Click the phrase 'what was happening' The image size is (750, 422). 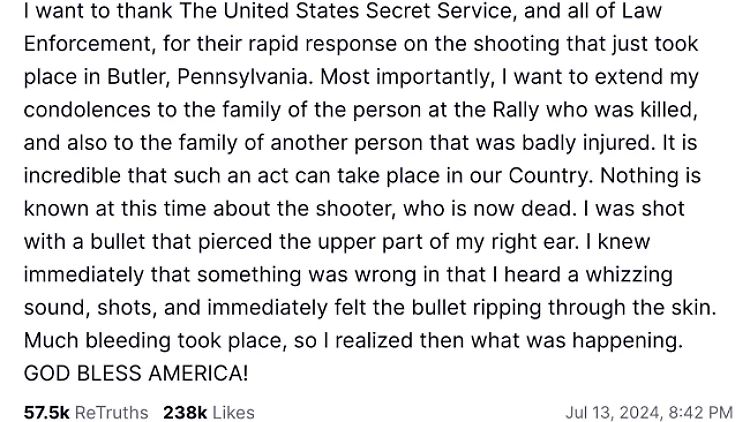[574, 341]
